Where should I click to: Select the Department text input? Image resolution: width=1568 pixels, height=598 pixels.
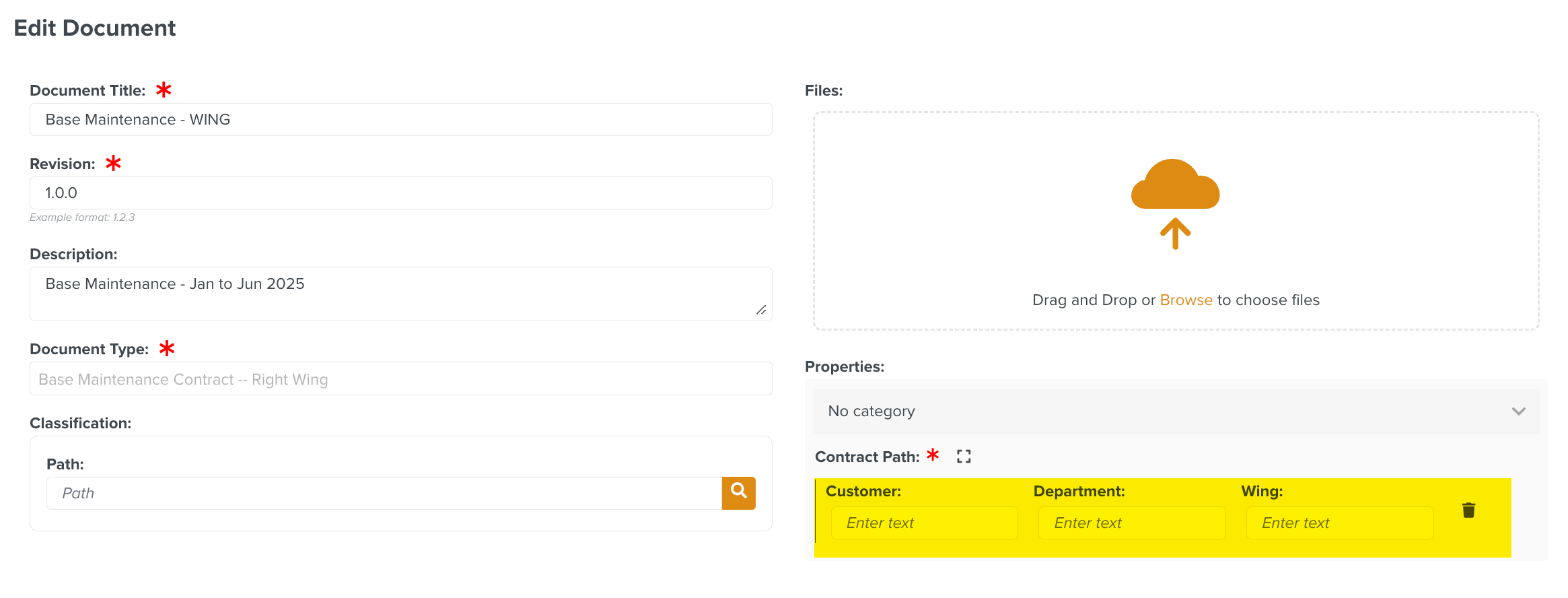(x=1131, y=523)
